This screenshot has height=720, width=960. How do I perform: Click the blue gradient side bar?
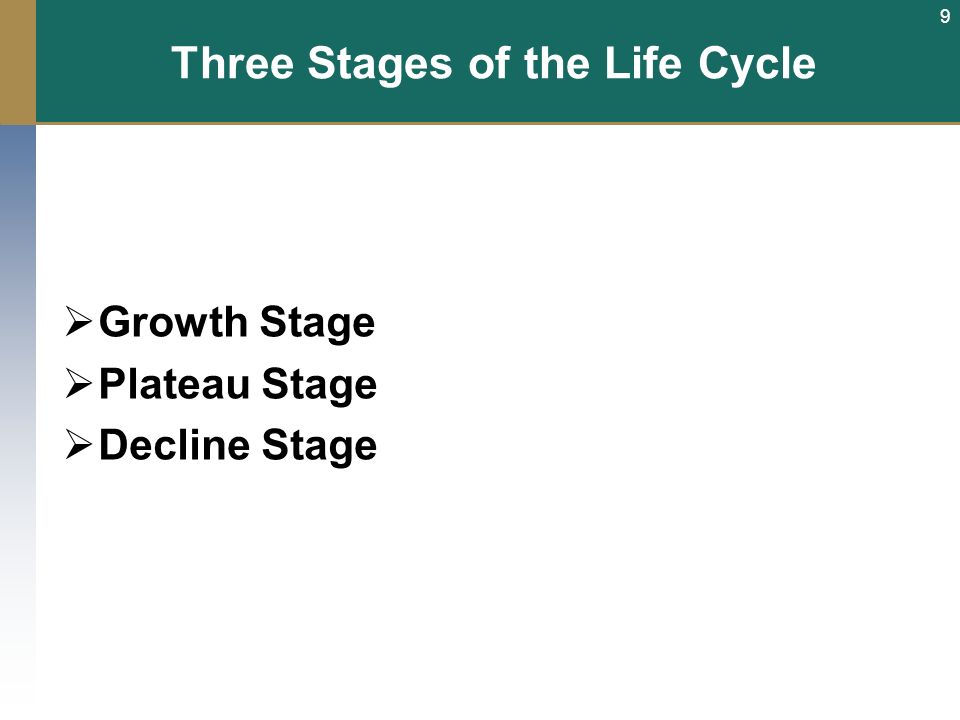pyautogui.click(x=18, y=404)
